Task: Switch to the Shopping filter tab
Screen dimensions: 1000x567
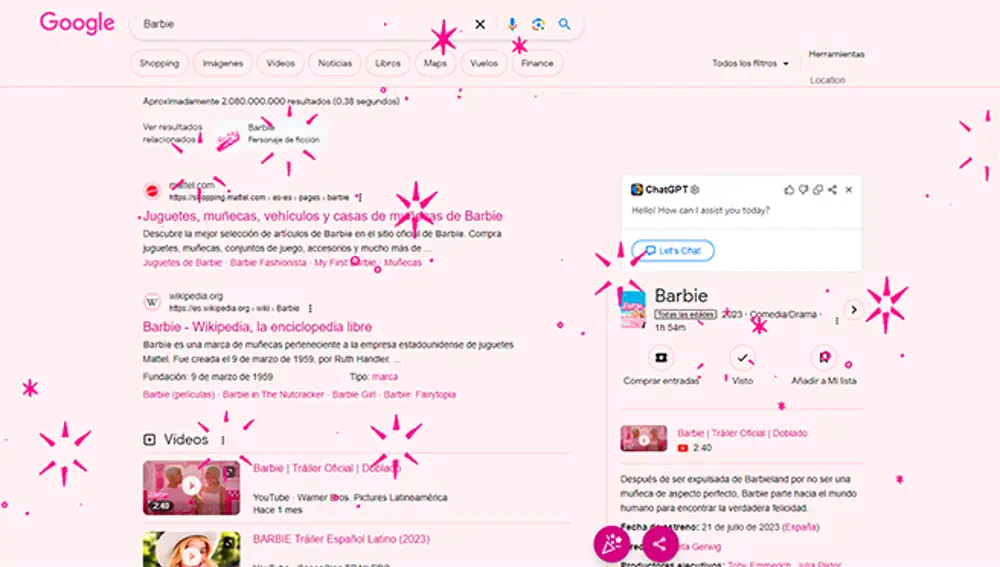Action: [159, 63]
